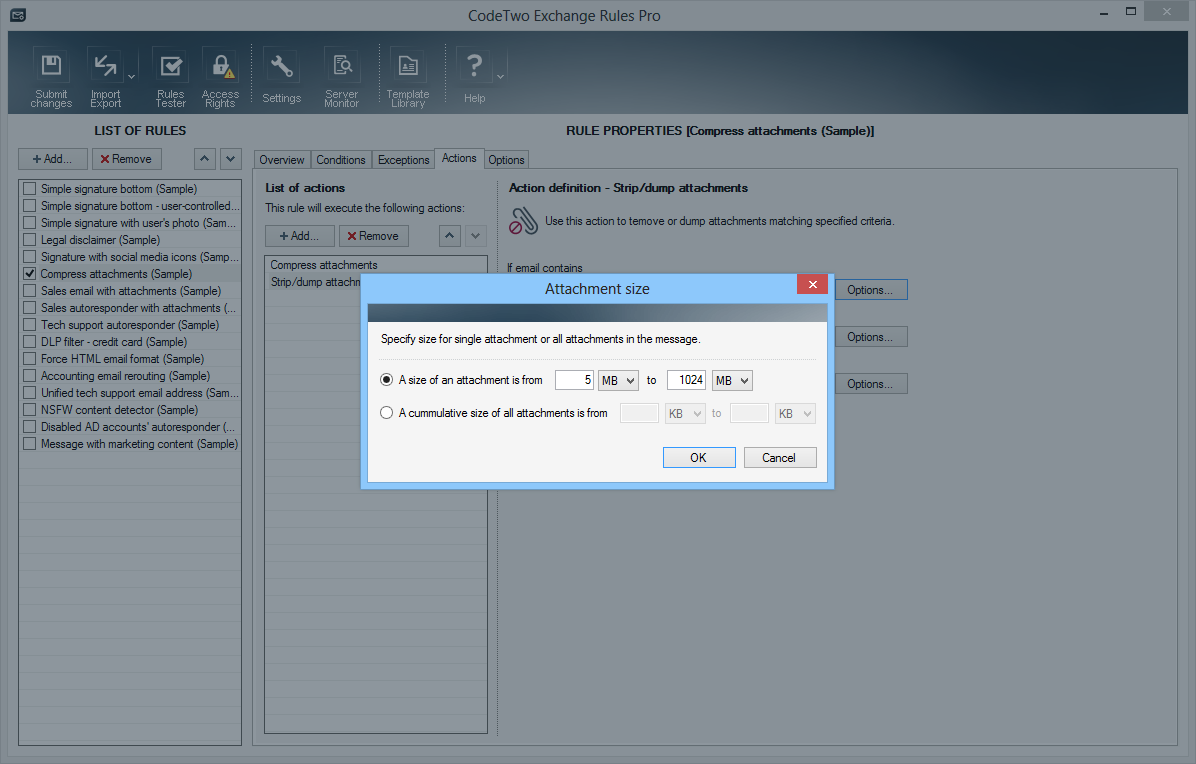Open the Template Library
This screenshot has height=764, width=1196.
tap(407, 67)
